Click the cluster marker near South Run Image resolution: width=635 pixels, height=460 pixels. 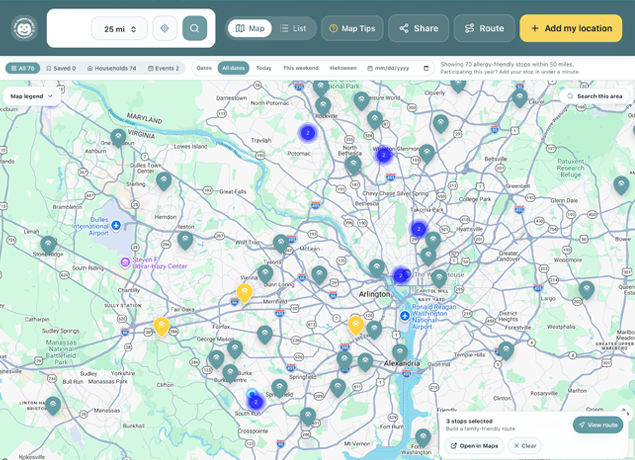tap(256, 402)
